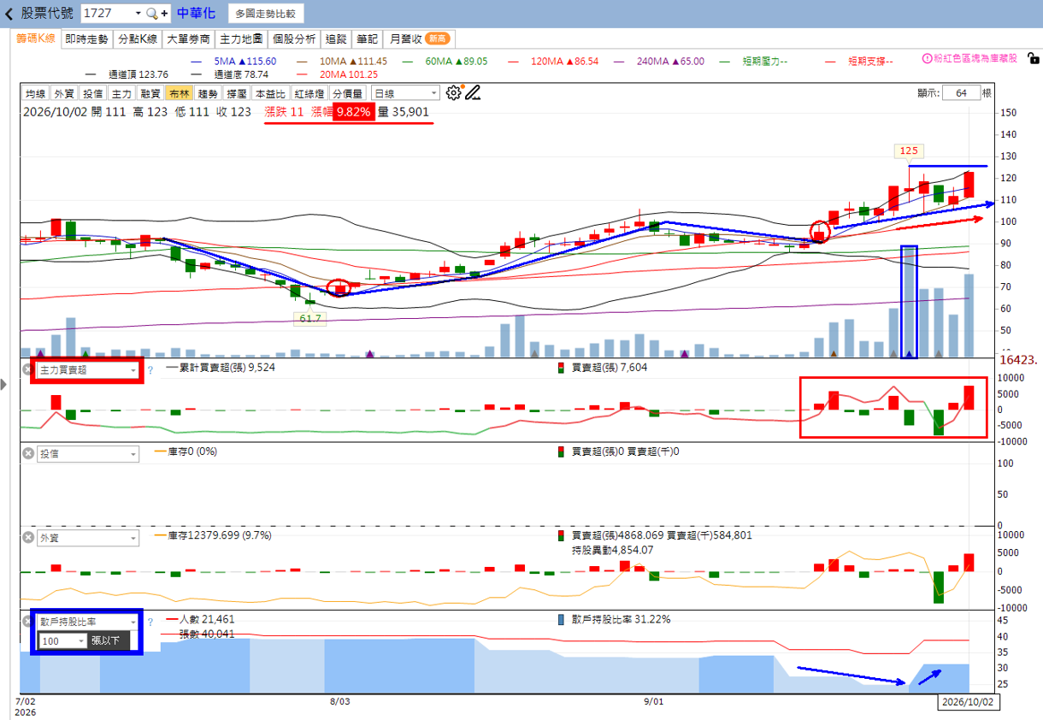Open help for the 散戶持股比率 indicator
The height and width of the screenshot is (720, 1043).
pyautogui.click(x=150, y=622)
